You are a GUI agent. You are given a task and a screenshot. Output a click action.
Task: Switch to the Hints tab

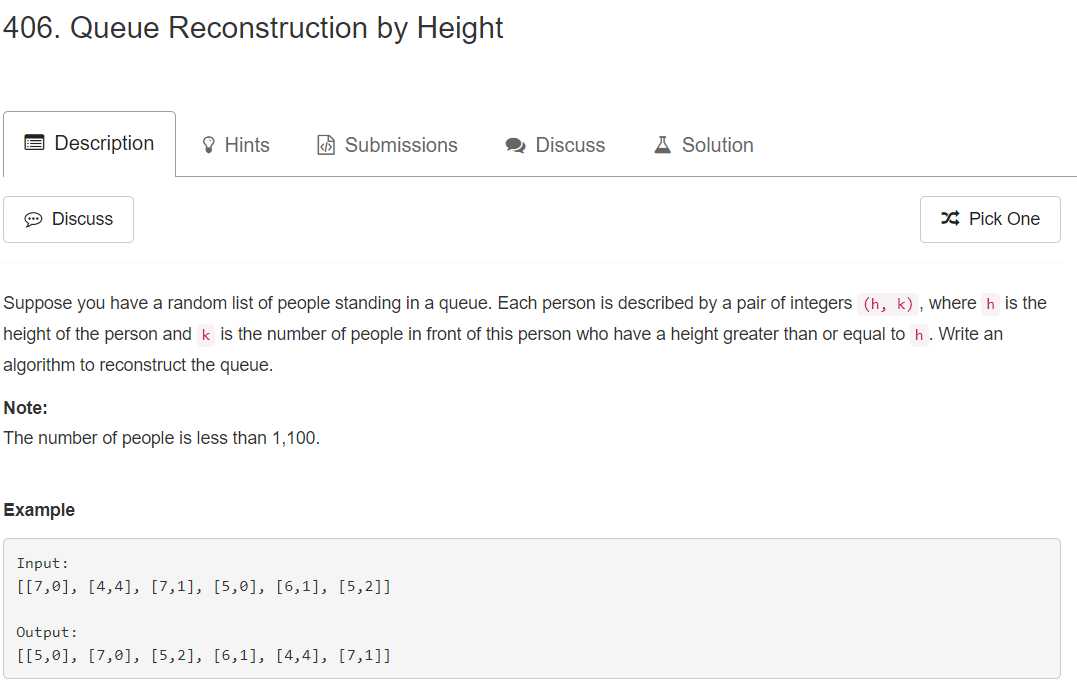coord(236,145)
